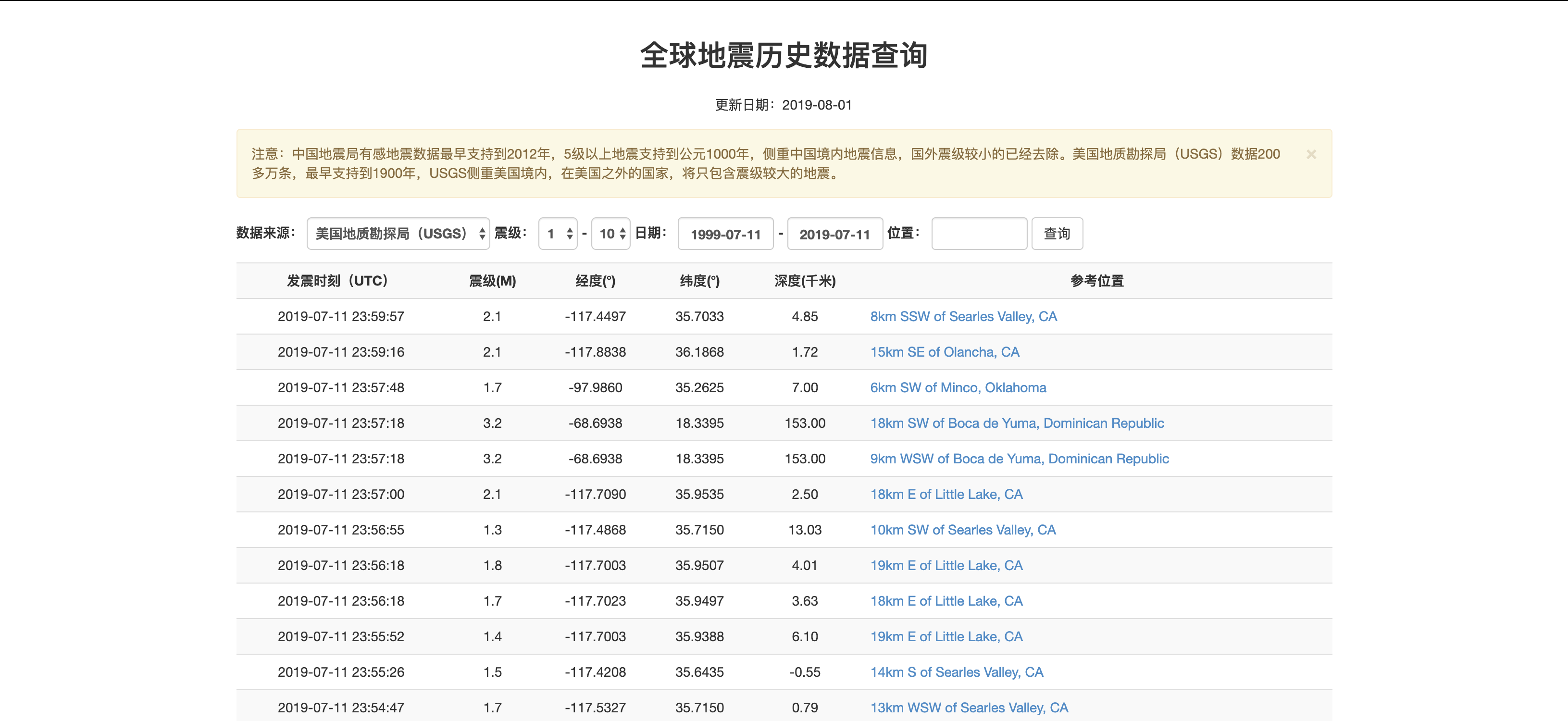1568x721 pixels.
Task: Focus the empty location input field
Action: tap(979, 234)
